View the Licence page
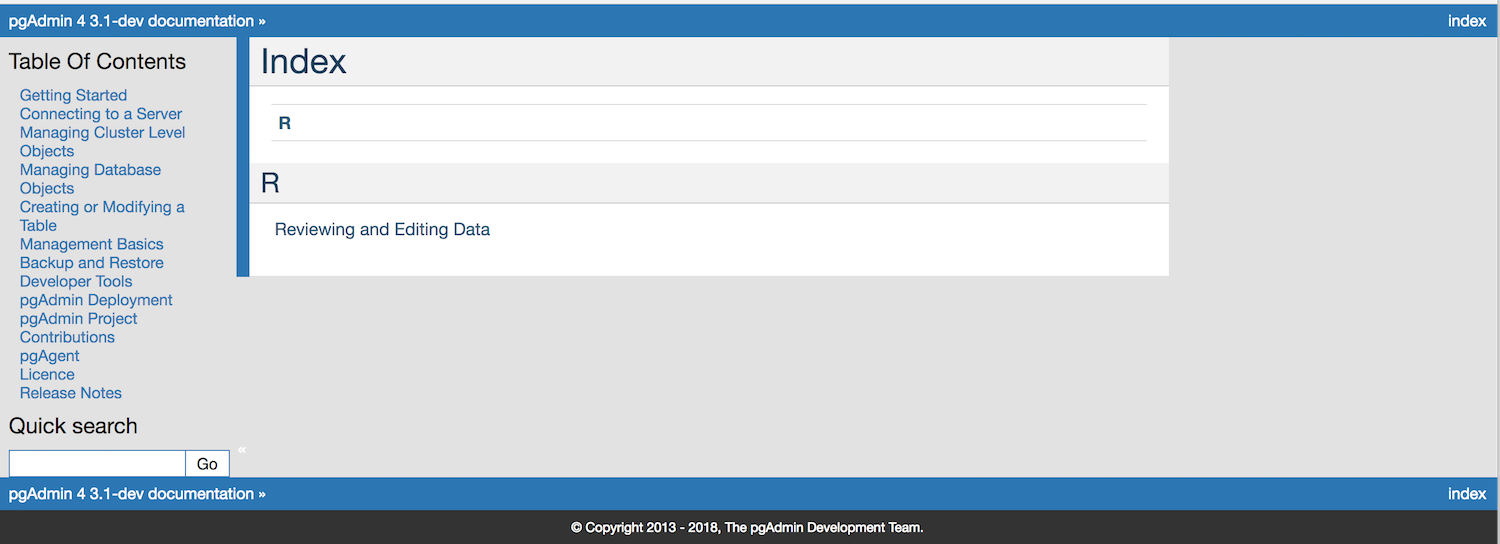This screenshot has width=1500, height=544. tap(47, 374)
